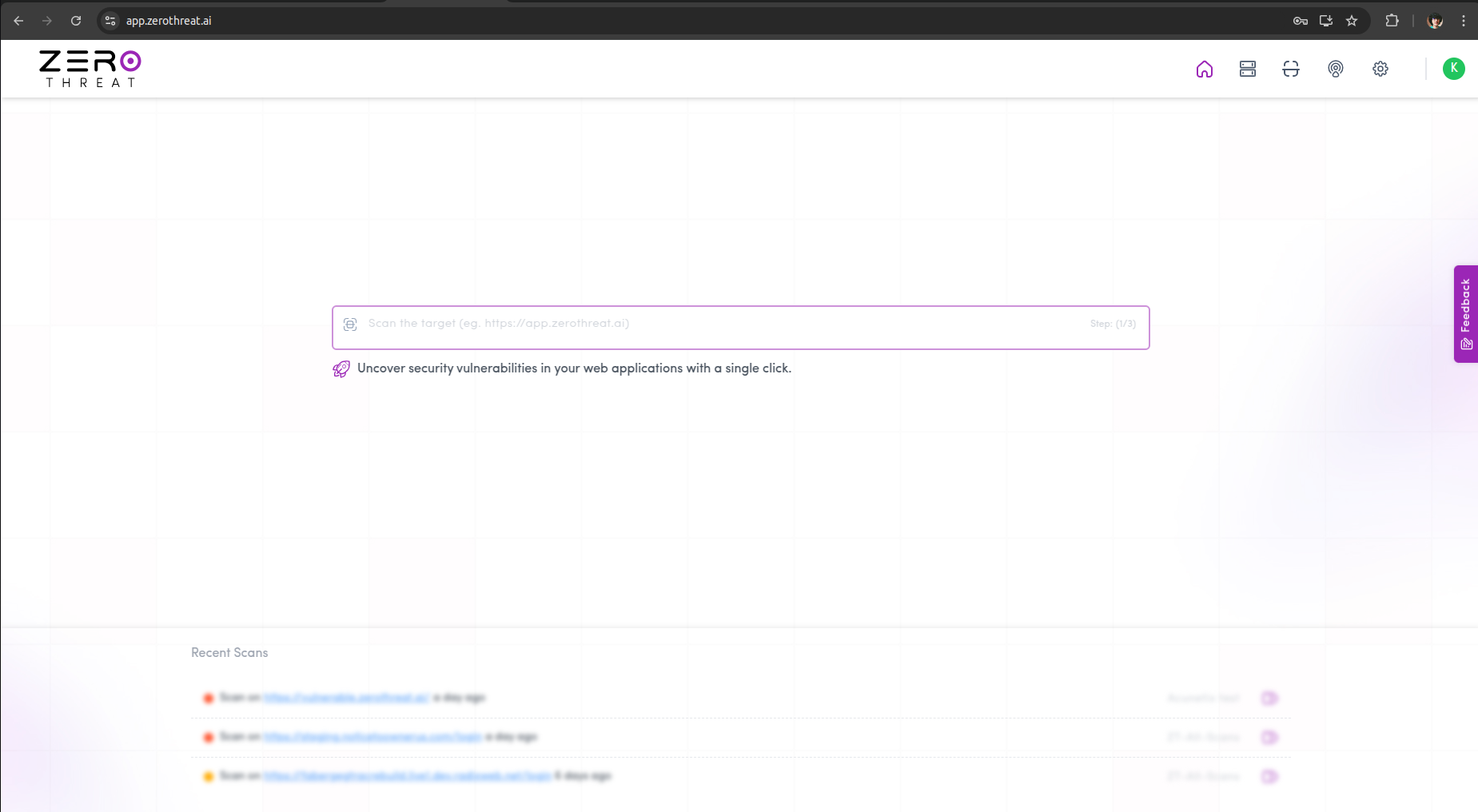Click the orange status dot on the 6 days ago scan
This screenshot has height=812, width=1478.
tap(209, 777)
